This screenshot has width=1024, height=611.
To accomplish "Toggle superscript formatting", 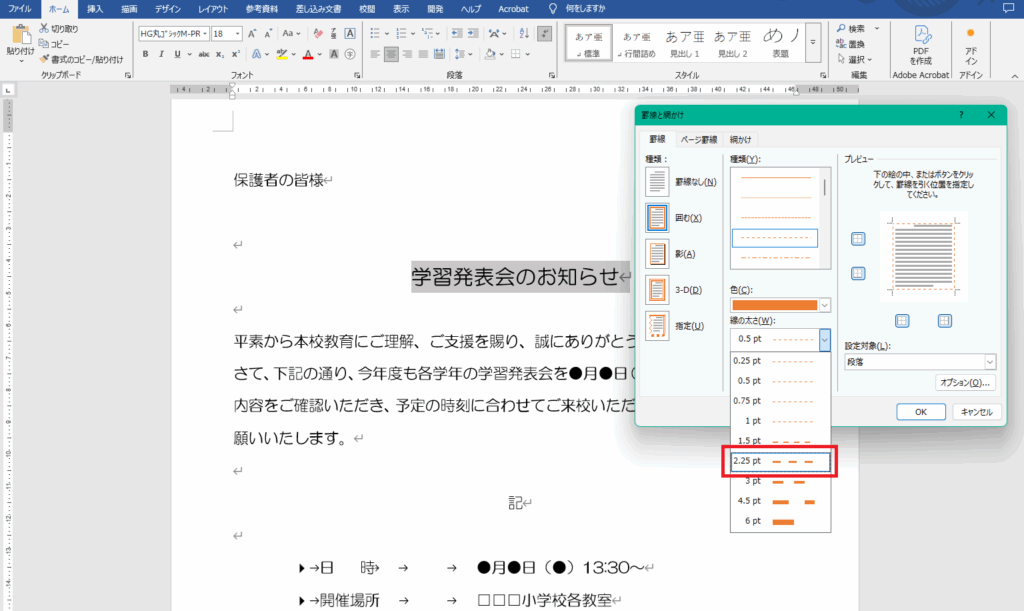I will (x=236, y=54).
